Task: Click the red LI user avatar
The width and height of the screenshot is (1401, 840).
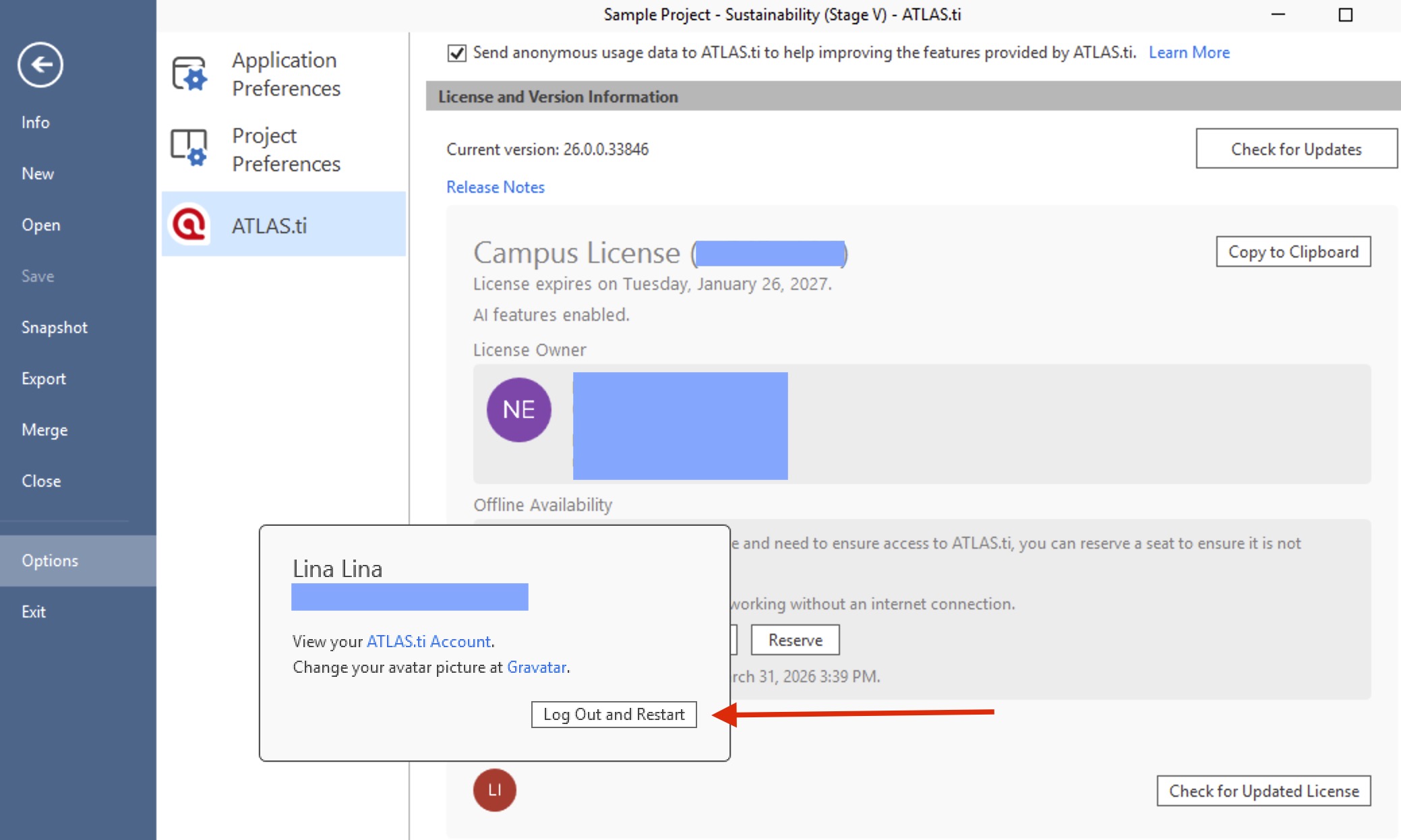Action: coord(494,790)
